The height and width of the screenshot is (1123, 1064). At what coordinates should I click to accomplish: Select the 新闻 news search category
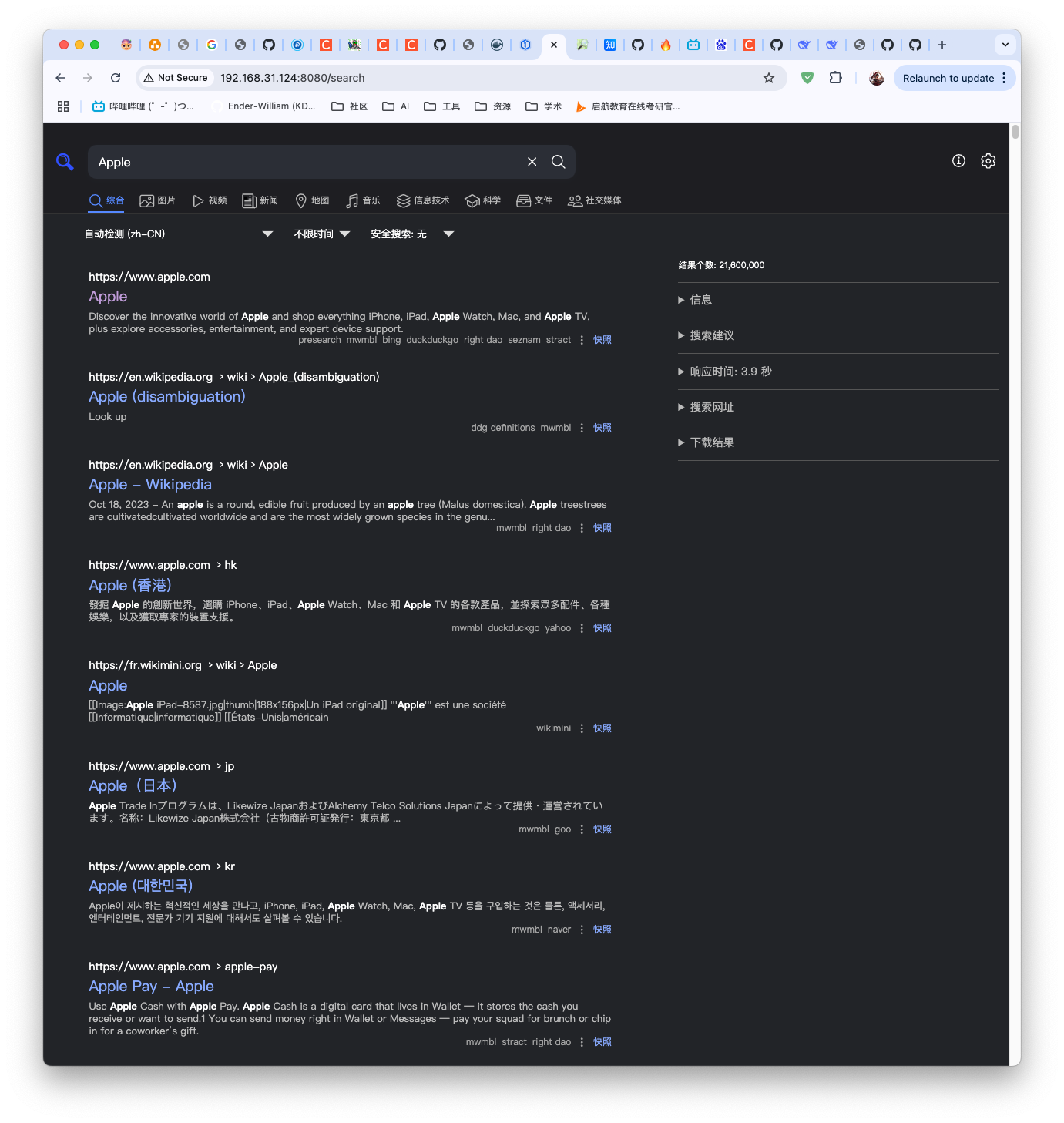260,200
